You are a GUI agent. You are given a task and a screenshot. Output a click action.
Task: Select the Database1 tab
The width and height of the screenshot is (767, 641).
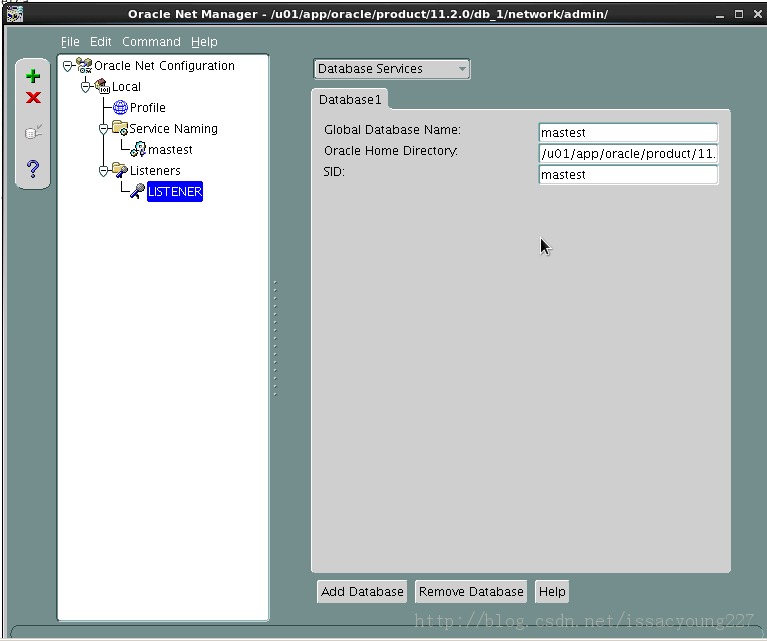pos(350,99)
